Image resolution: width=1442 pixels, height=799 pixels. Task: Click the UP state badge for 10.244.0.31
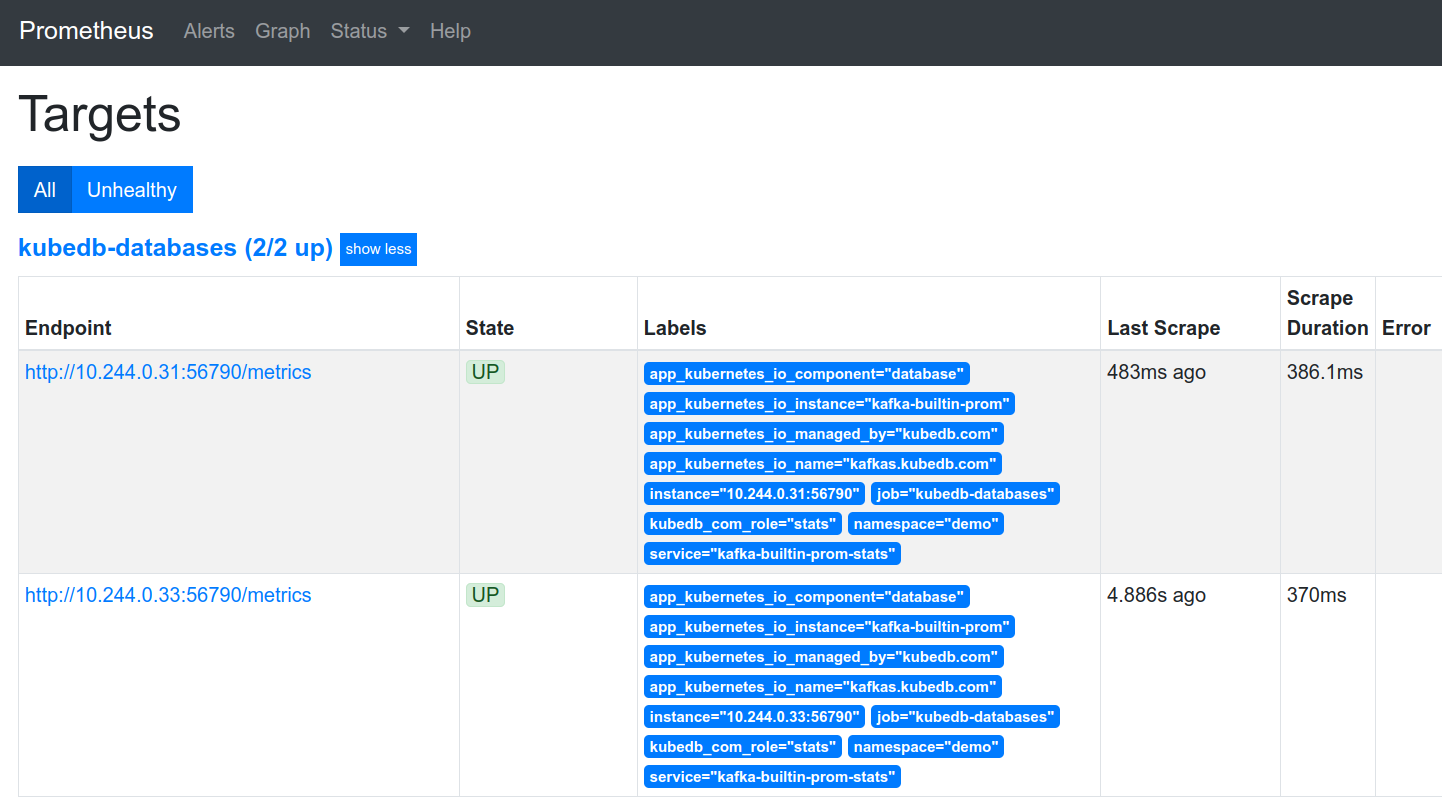pos(485,372)
